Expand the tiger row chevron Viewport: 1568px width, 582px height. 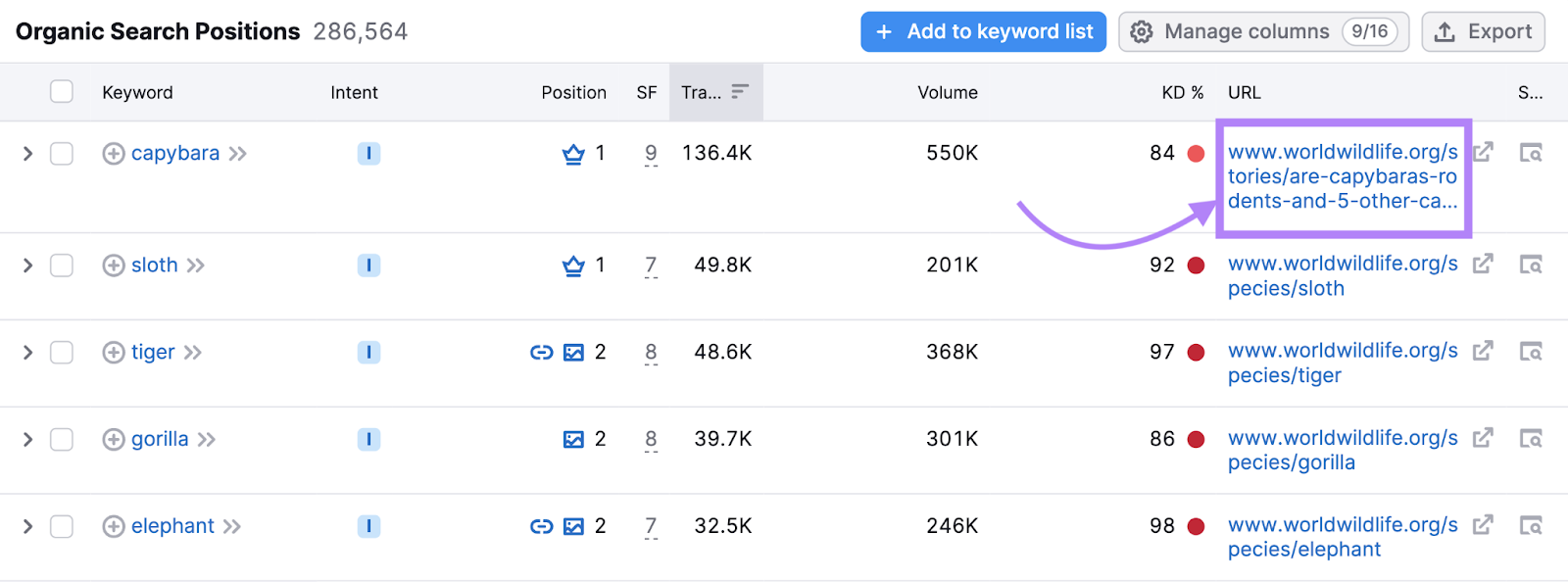pos(27,353)
